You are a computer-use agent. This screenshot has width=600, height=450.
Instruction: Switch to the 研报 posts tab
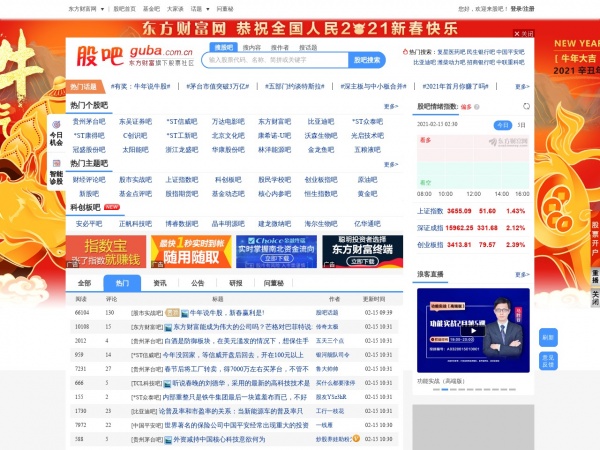(x=236, y=283)
